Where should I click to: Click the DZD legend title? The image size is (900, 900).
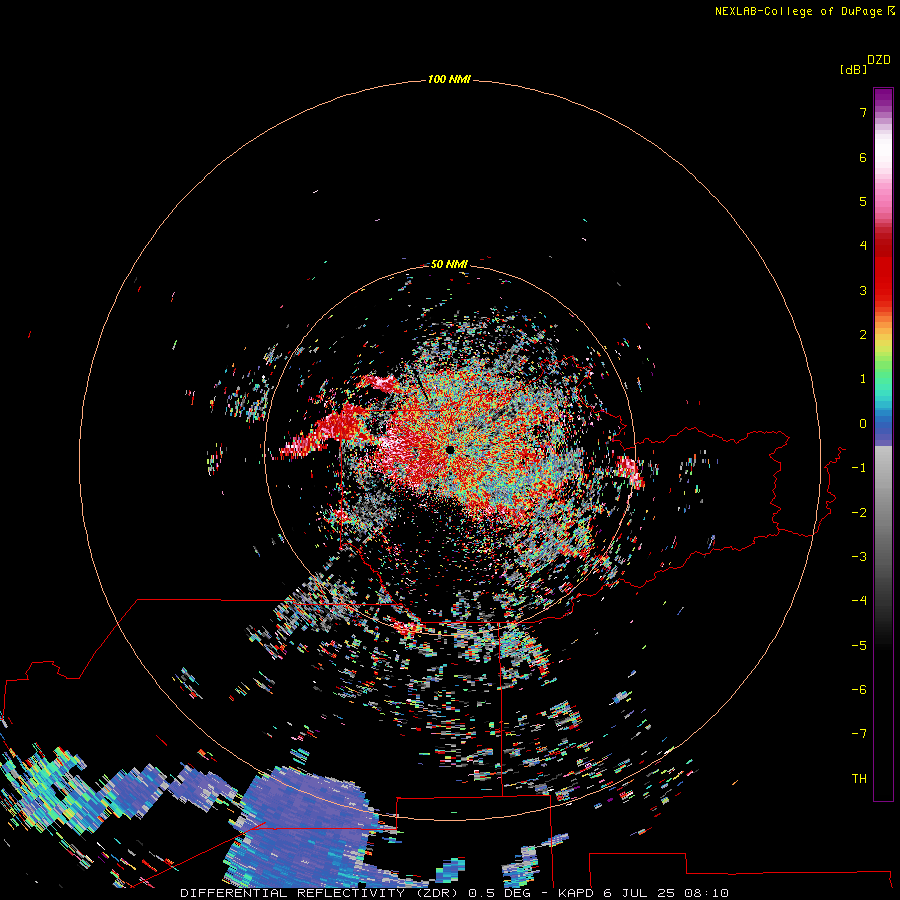coord(879,60)
